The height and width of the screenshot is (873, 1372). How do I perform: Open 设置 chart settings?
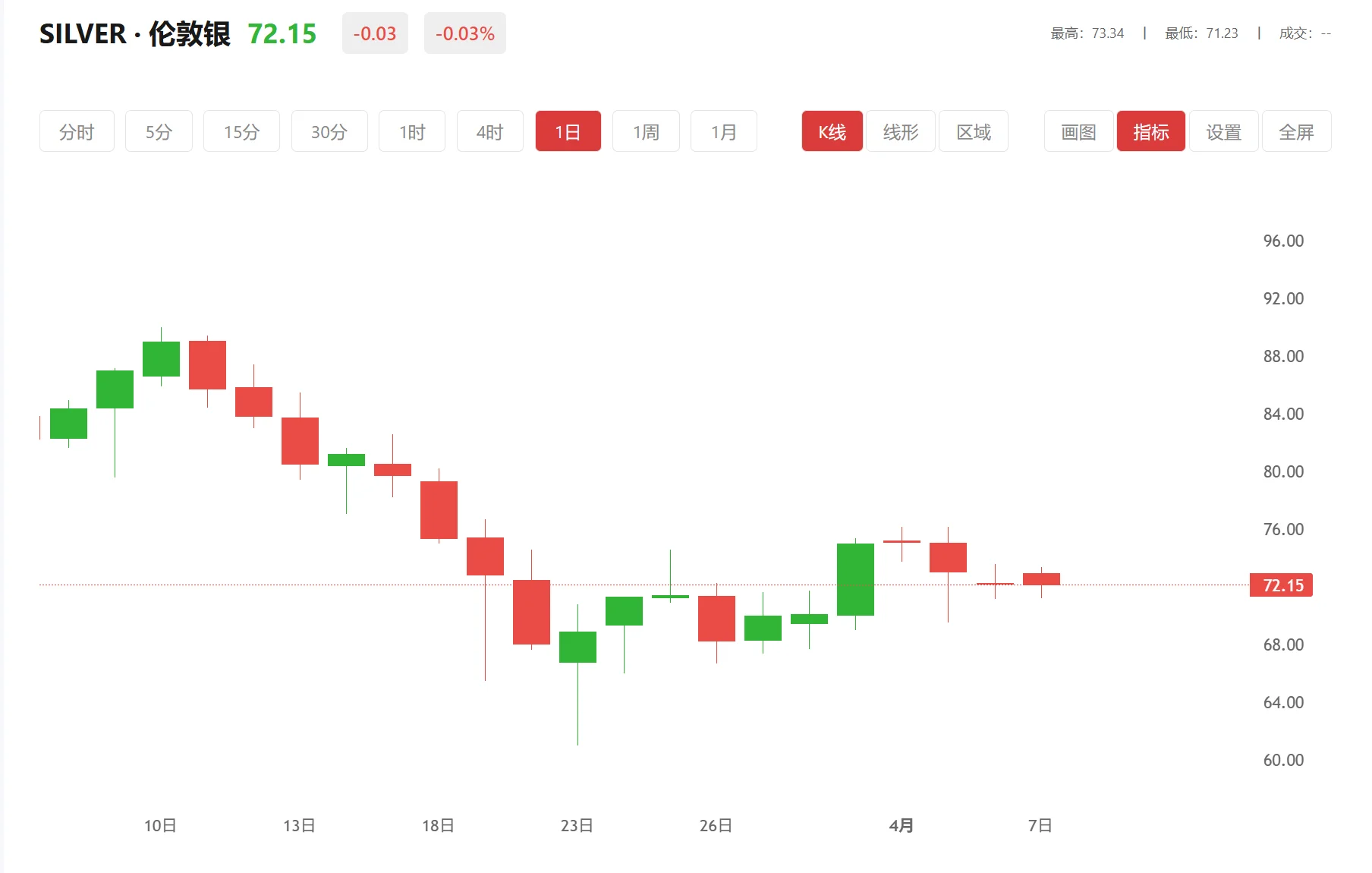pyautogui.click(x=1223, y=131)
